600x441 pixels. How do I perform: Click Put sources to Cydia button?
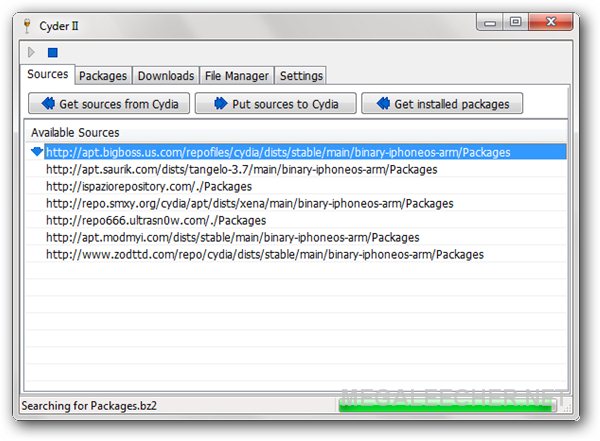(276, 104)
